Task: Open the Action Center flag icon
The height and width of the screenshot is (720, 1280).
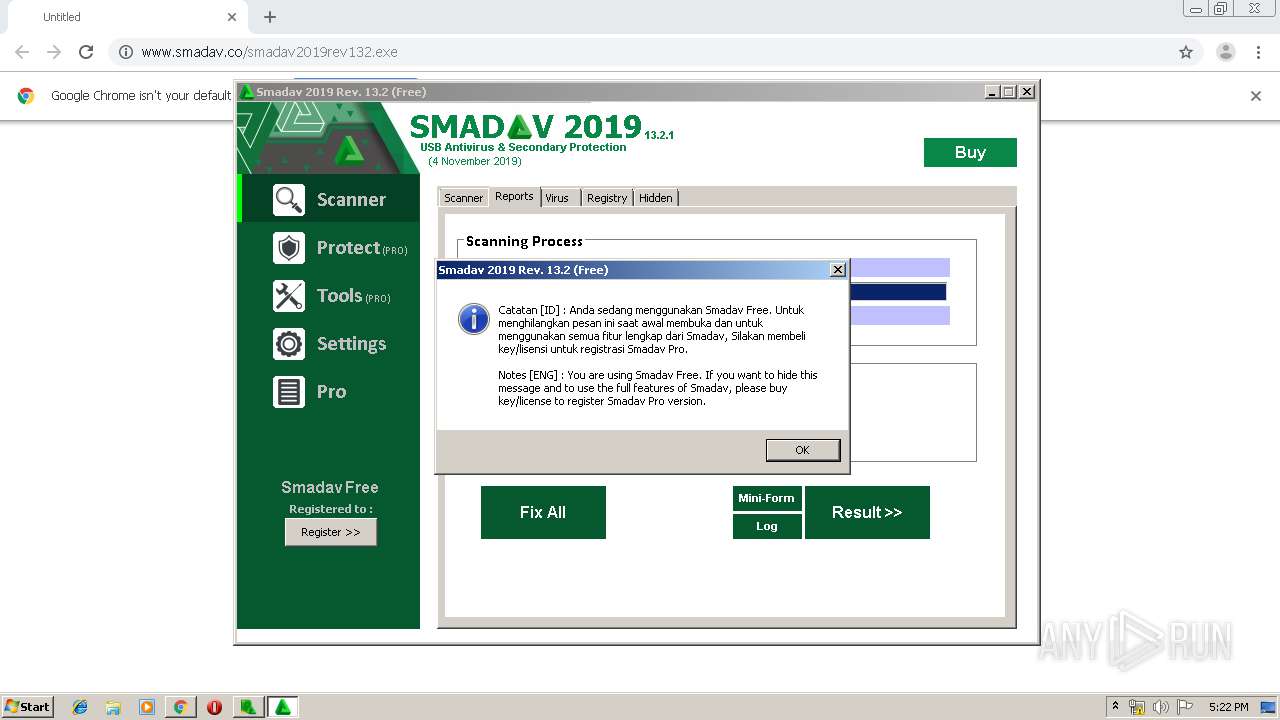Action: tap(1185, 707)
